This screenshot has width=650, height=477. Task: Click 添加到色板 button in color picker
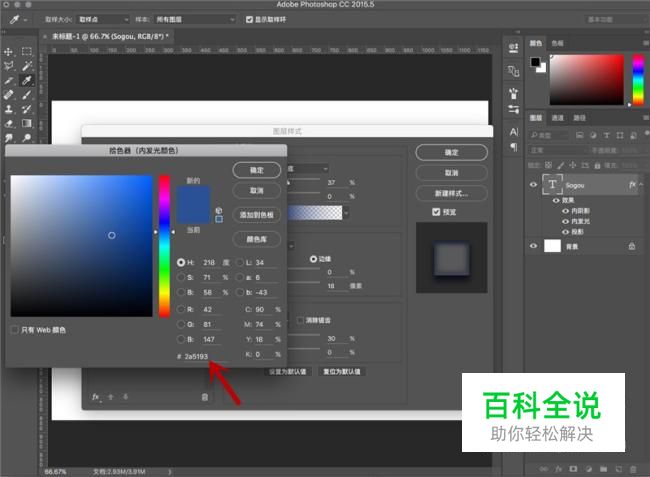[x=257, y=215]
